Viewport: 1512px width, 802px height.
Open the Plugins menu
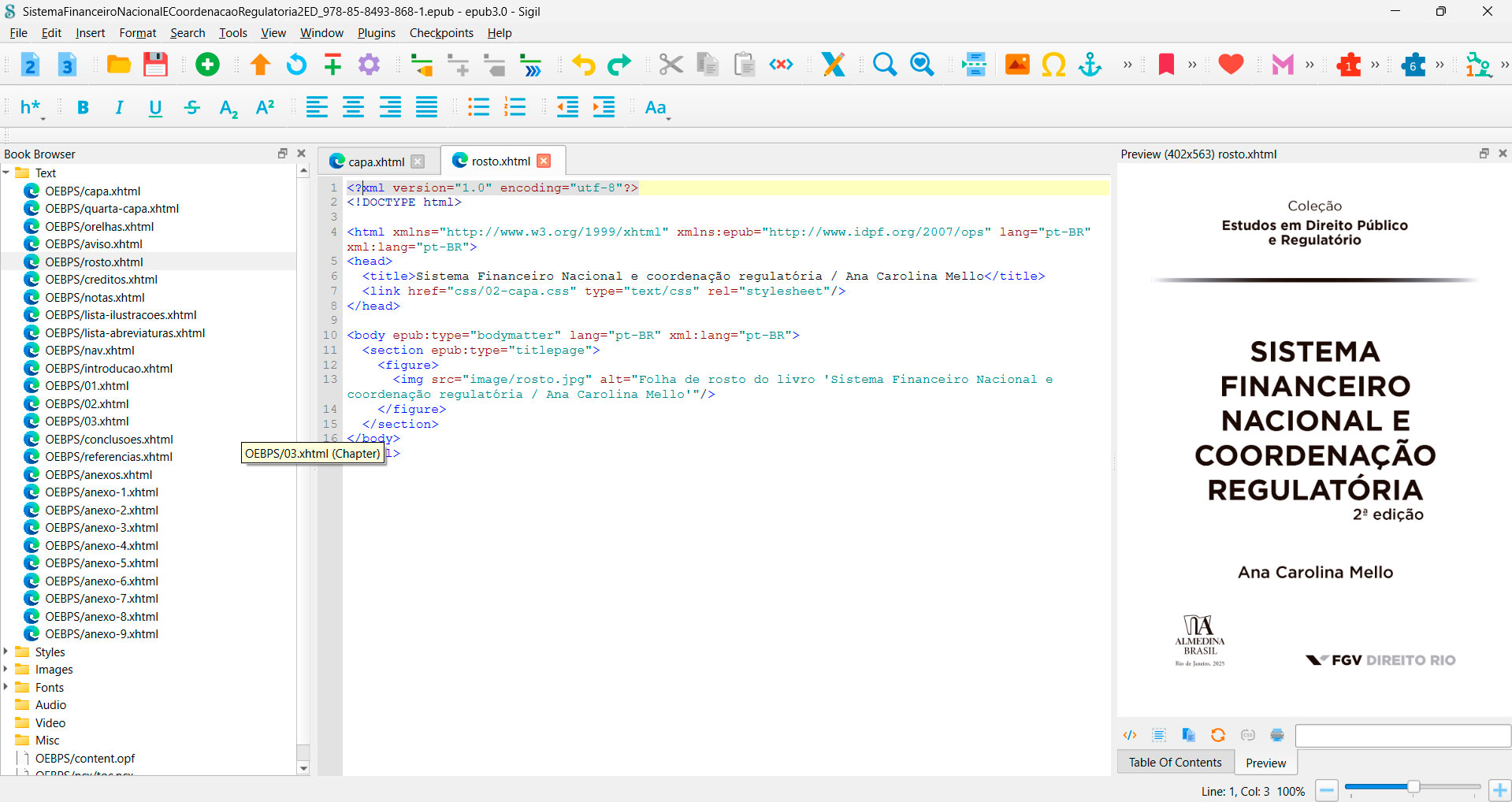click(376, 33)
